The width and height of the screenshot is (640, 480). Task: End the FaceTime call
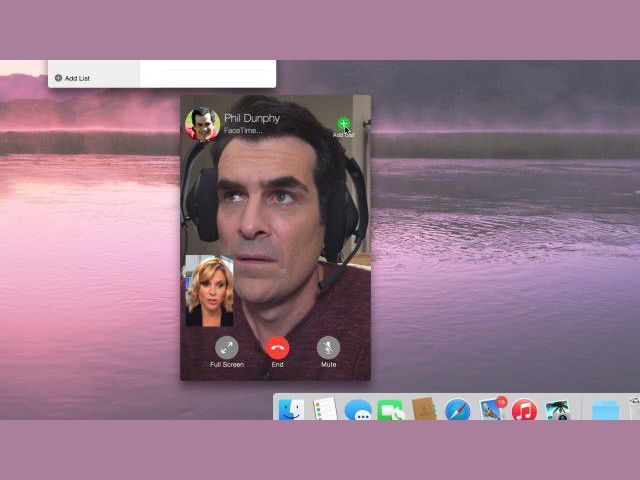point(278,348)
